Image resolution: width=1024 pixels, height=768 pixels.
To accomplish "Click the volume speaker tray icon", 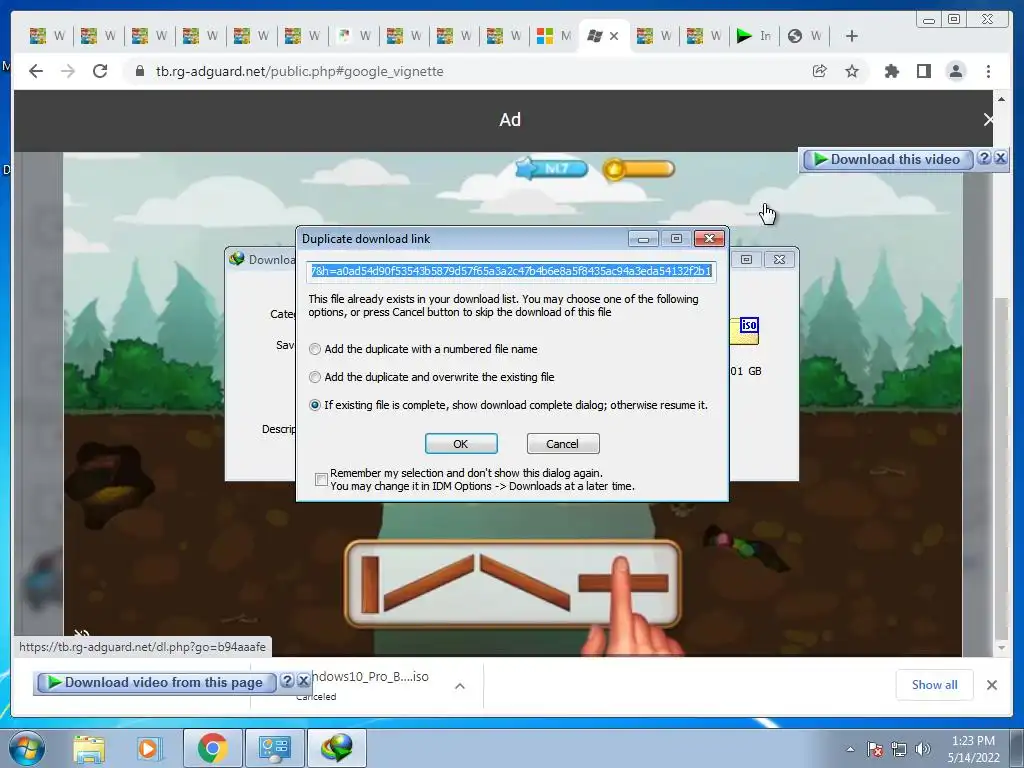I will 923,749.
